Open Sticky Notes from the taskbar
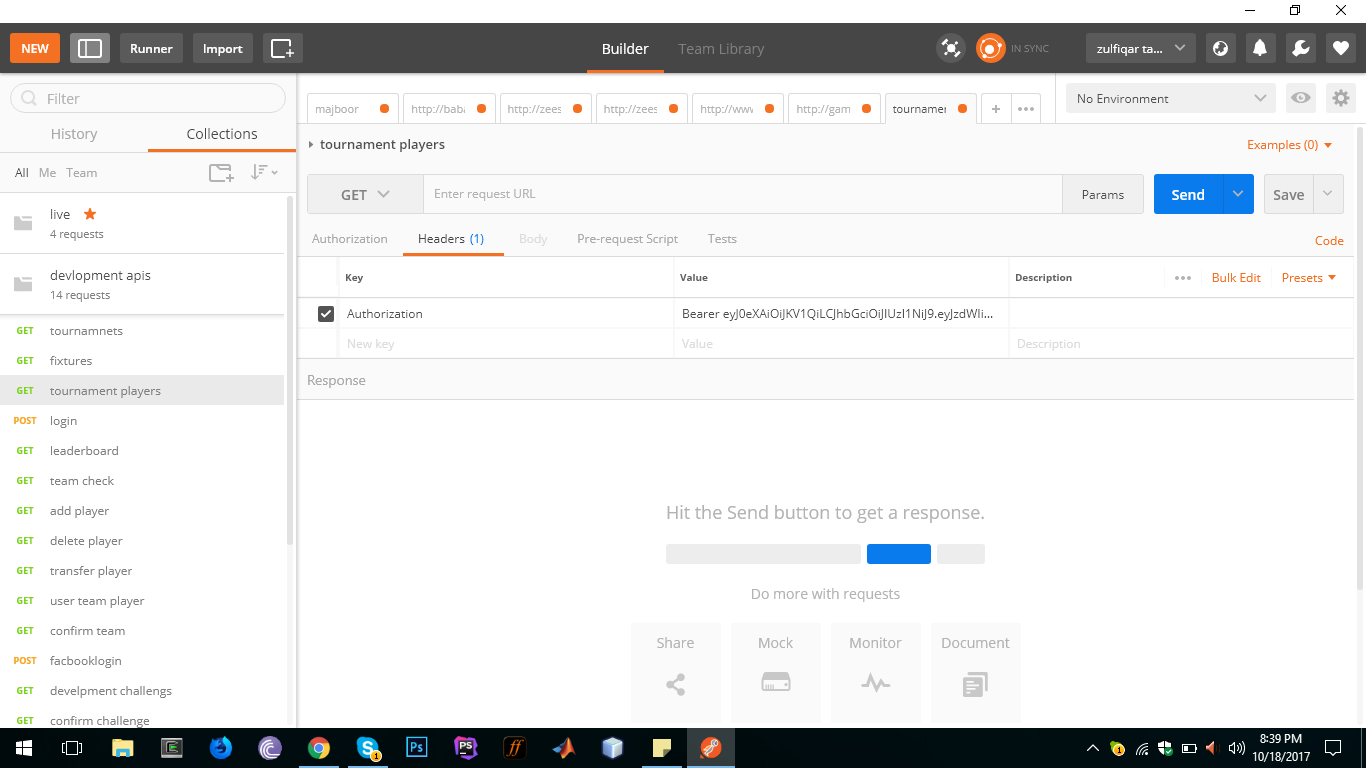This screenshot has height=768, width=1366. 662,747
